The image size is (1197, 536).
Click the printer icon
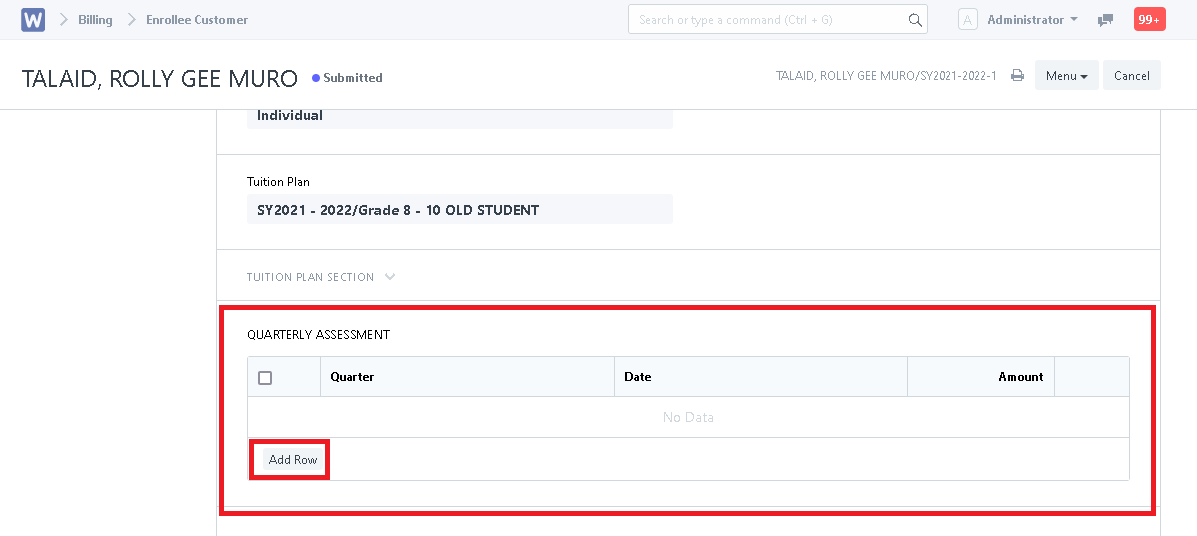pos(1017,76)
